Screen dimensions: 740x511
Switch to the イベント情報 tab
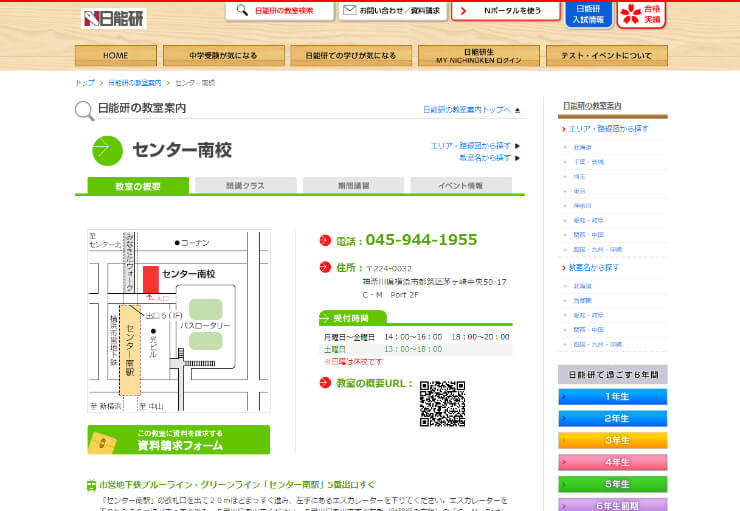pyautogui.click(x=461, y=185)
